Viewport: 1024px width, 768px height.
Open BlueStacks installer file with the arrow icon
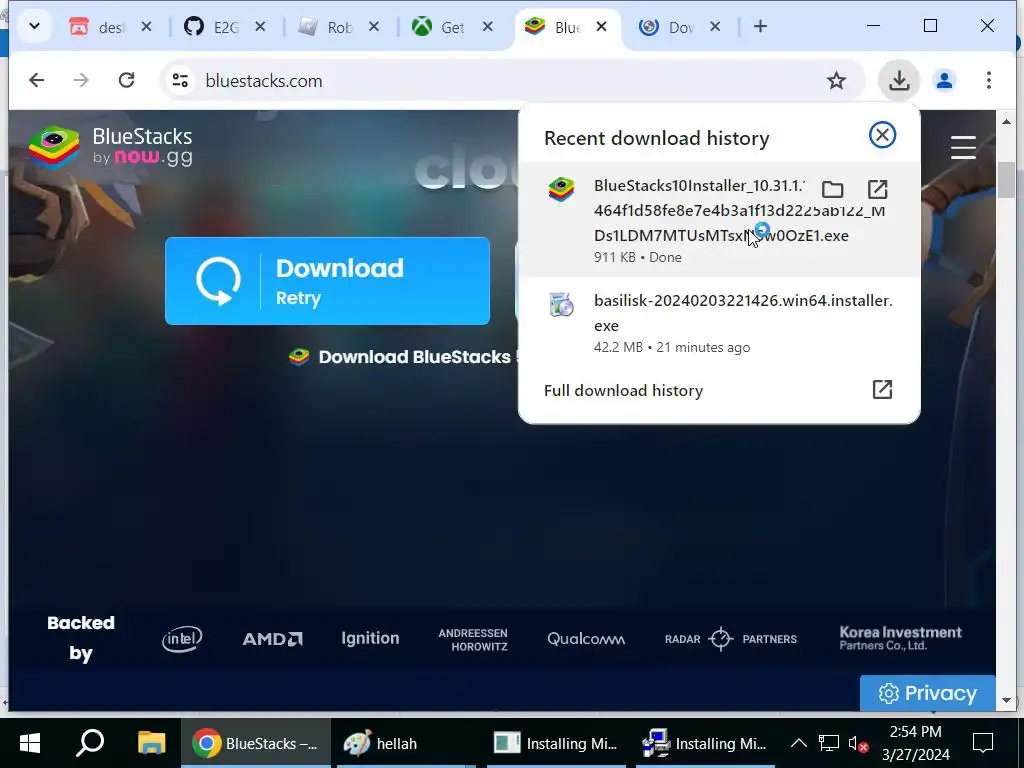click(877, 189)
